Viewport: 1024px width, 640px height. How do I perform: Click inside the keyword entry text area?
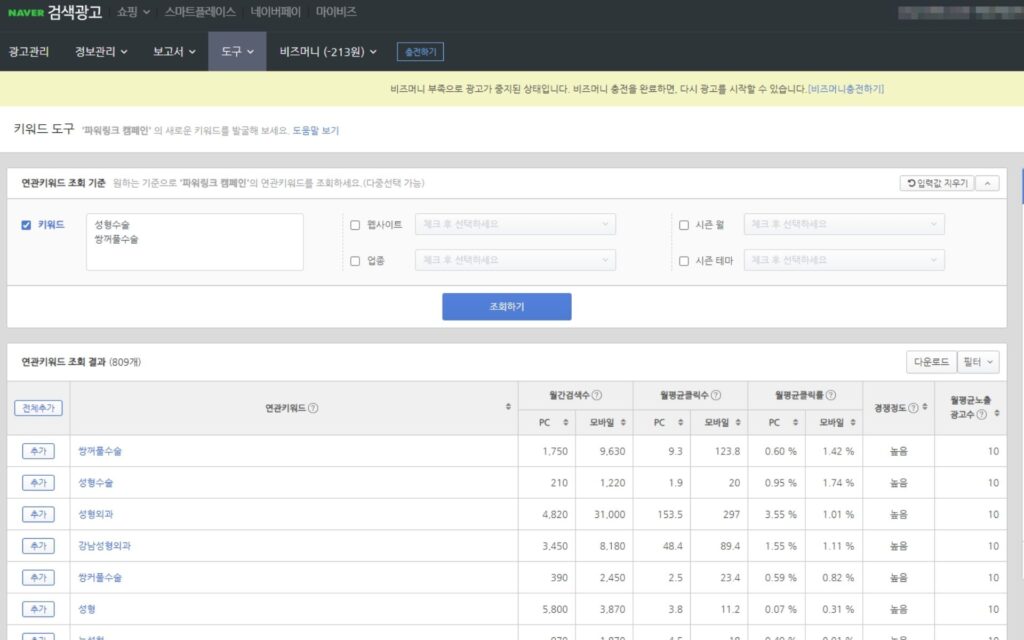195,242
